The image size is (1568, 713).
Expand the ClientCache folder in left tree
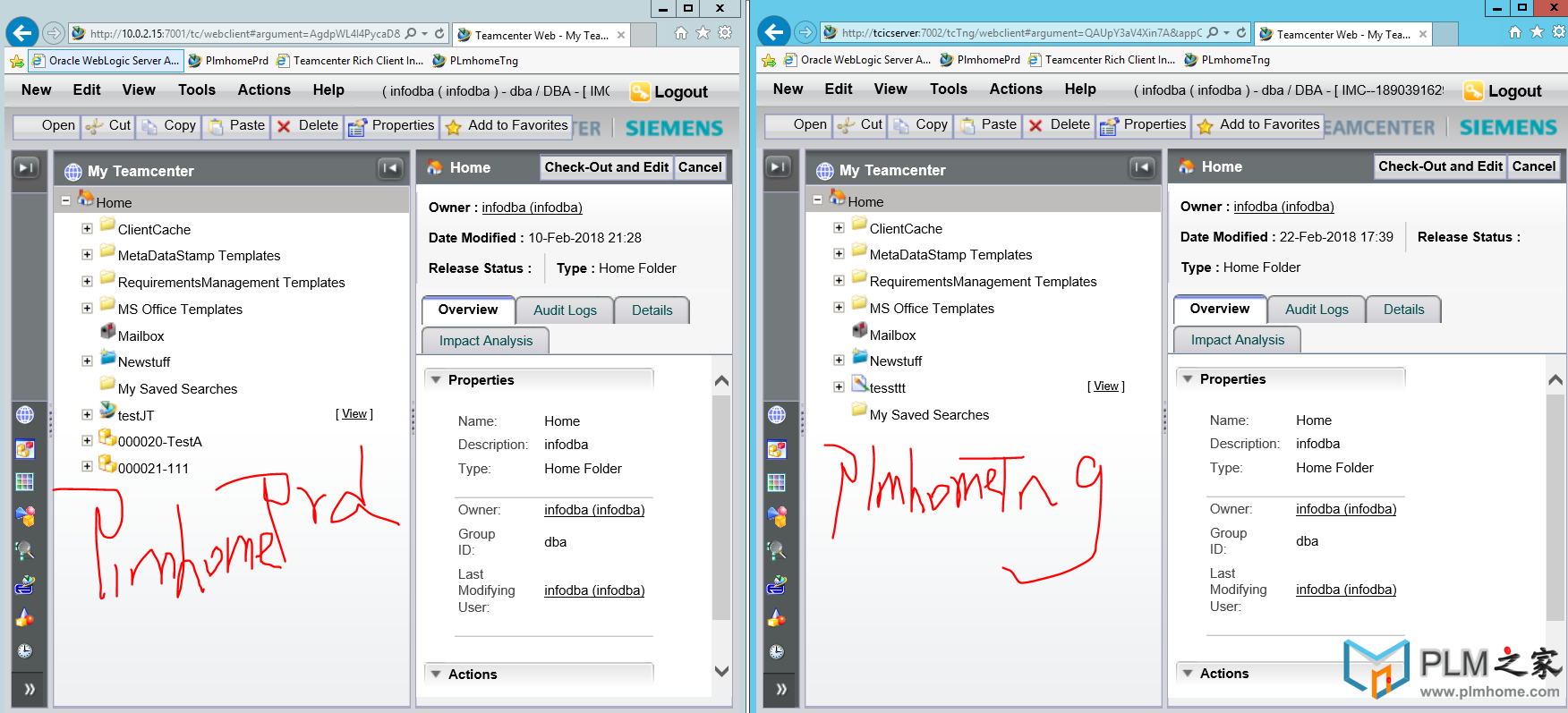pos(87,229)
